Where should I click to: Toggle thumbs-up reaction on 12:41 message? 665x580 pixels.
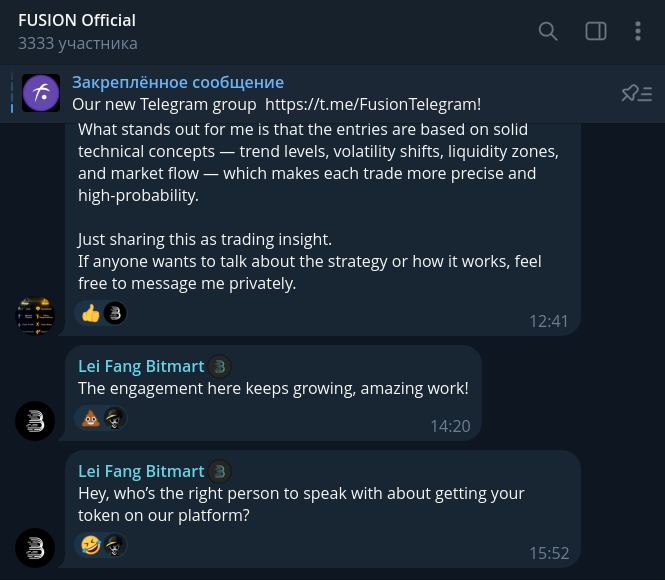[91, 313]
